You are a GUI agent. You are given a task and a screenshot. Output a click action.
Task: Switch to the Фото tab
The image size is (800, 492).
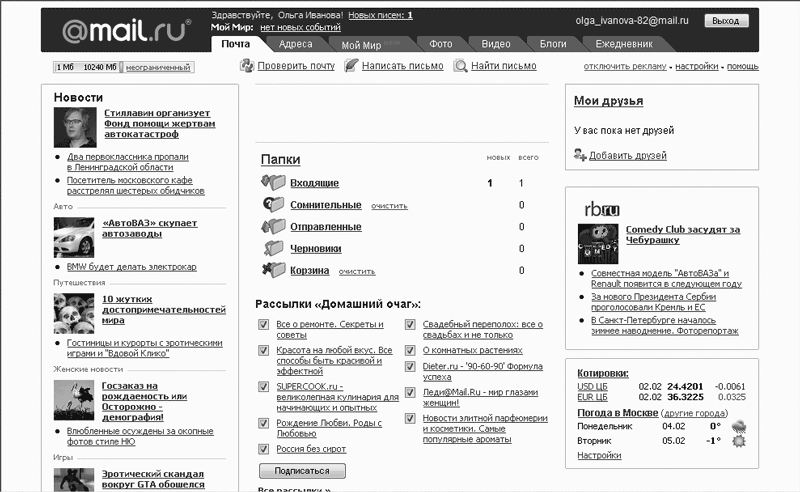coord(441,44)
